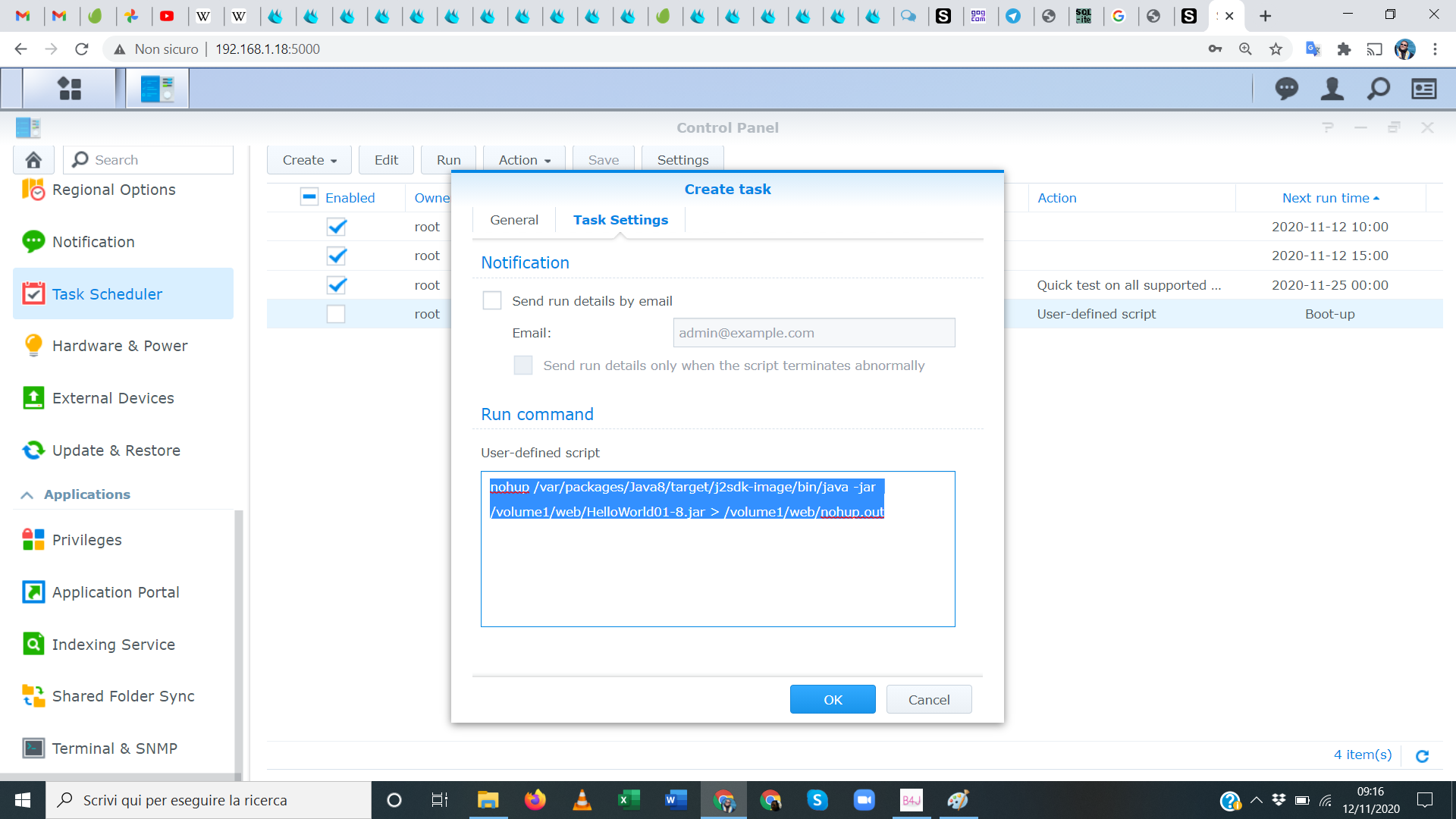The height and width of the screenshot is (819, 1456).
Task: Click the DSM notifications chat icon
Action: pyautogui.click(x=1286, y=89)
